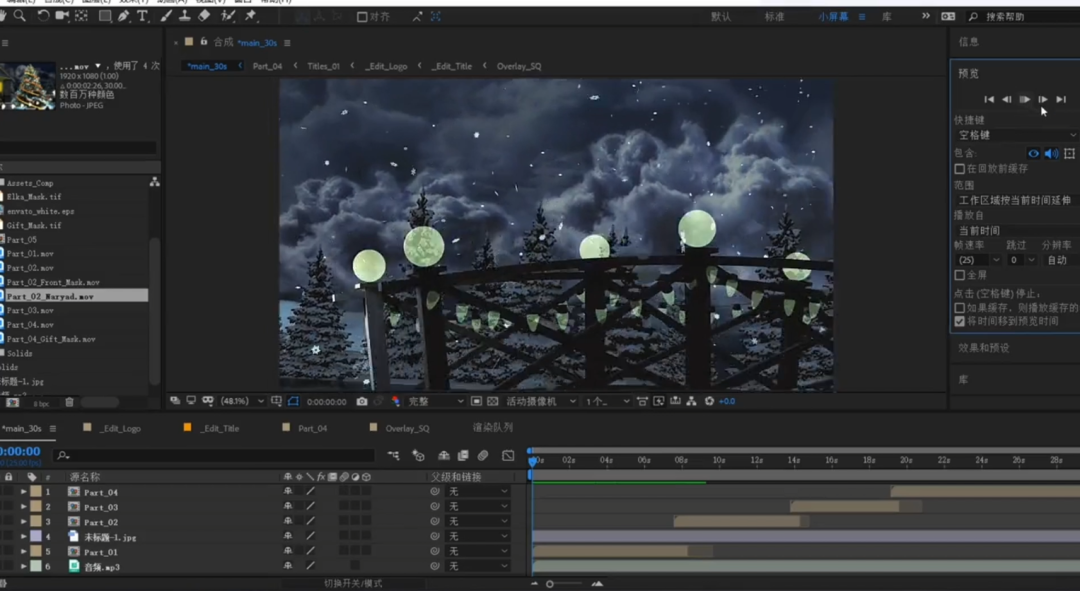Toggle video eye in preview include
Viewport: 1080px width, 591px height.
point(1033,154)
